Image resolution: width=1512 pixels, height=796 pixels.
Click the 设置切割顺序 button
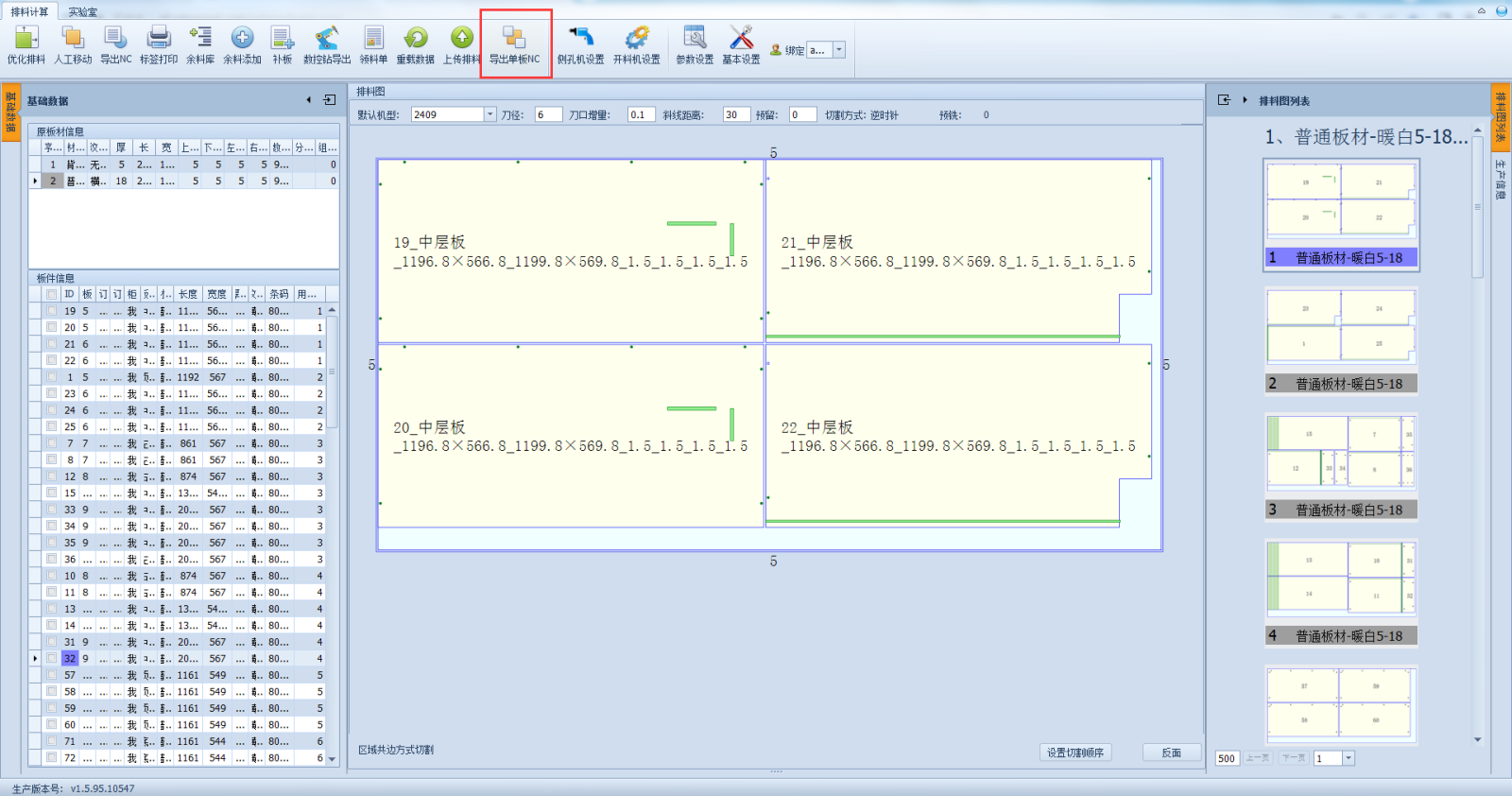click(x=1075, y=753)
